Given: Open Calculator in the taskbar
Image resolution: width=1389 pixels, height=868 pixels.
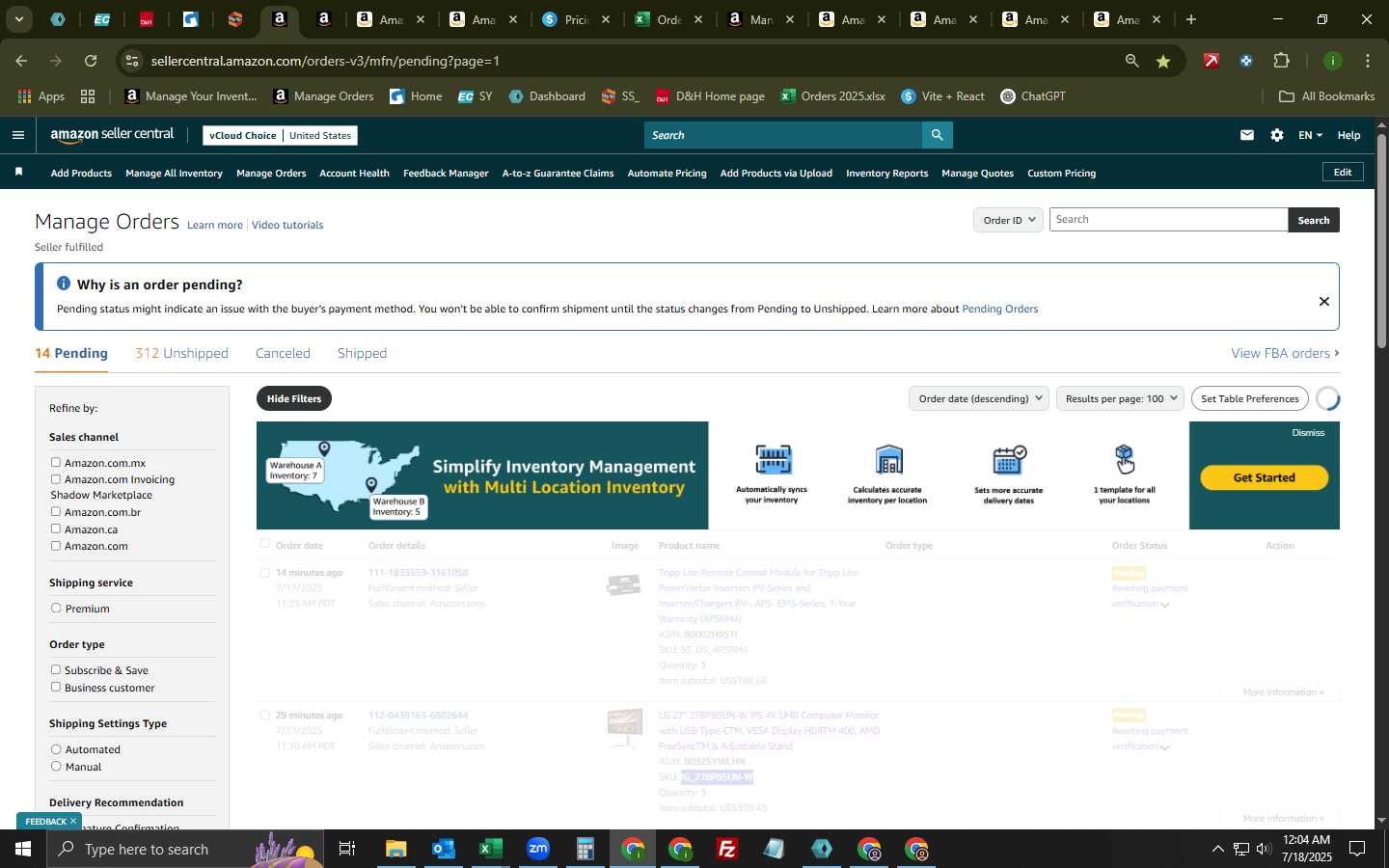Looking at the screenshot, I should pos(586,849).
